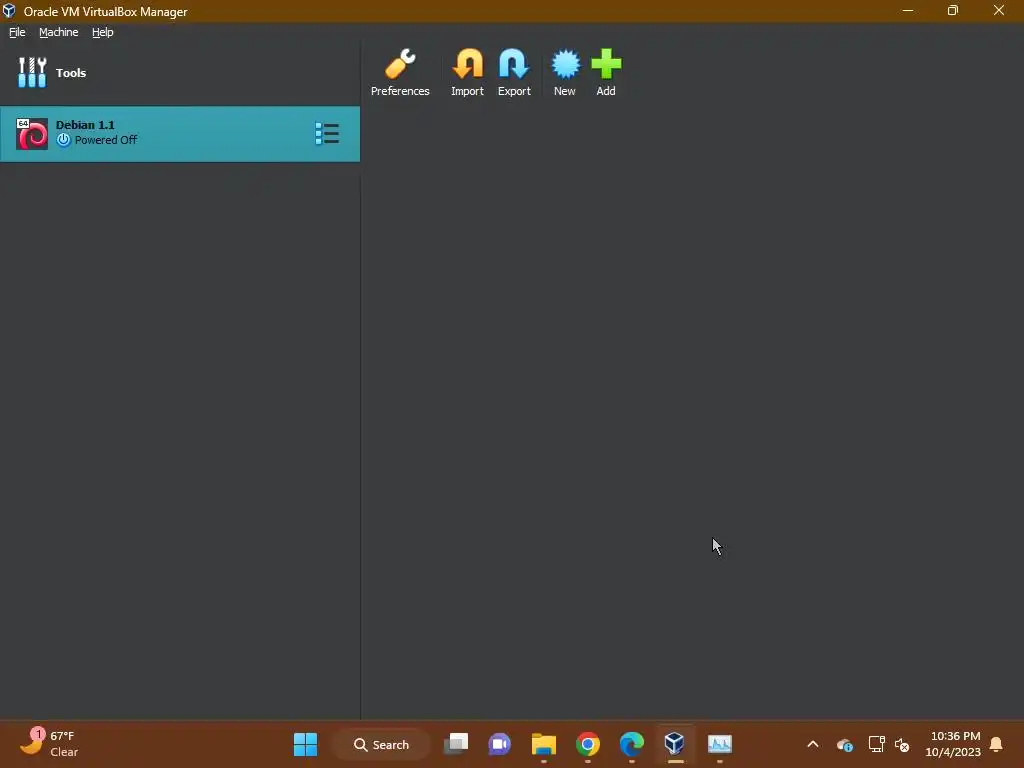Click the OneDrive cloud tray icon
This screenshot has height=768, width=1024.
[844, 744]
